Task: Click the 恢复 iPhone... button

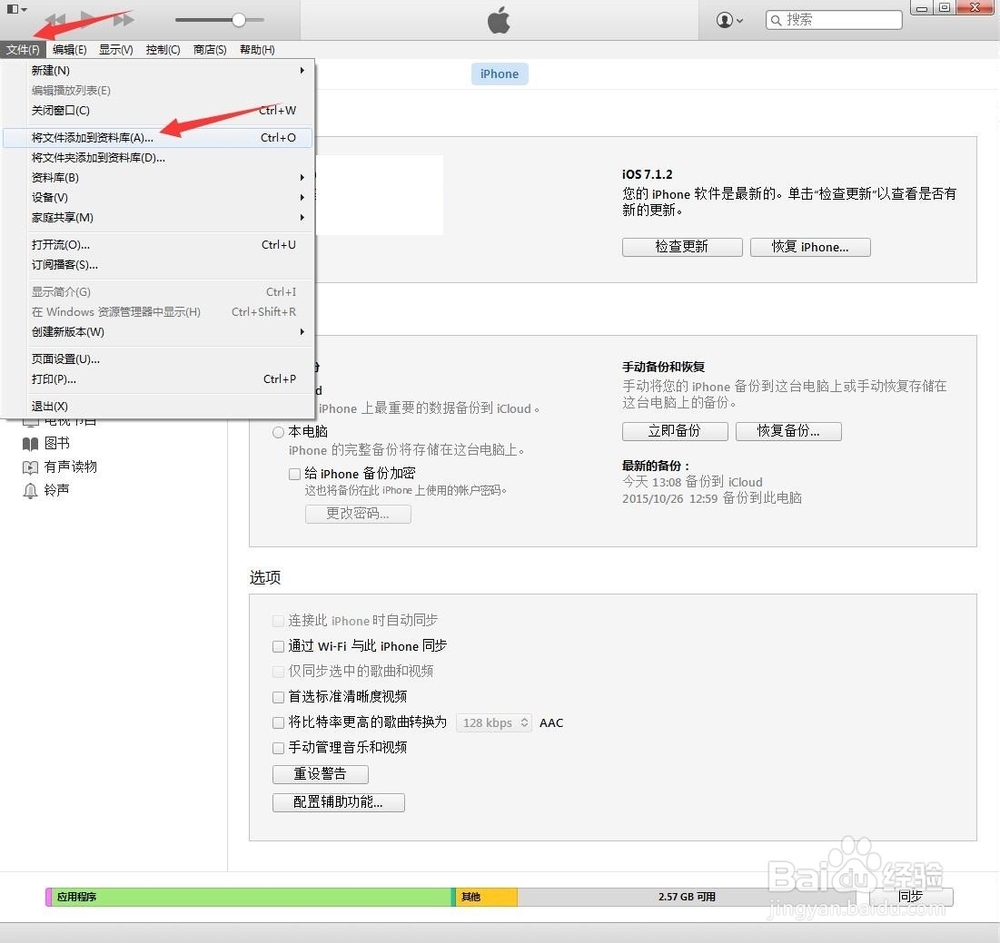Action: 810,247
